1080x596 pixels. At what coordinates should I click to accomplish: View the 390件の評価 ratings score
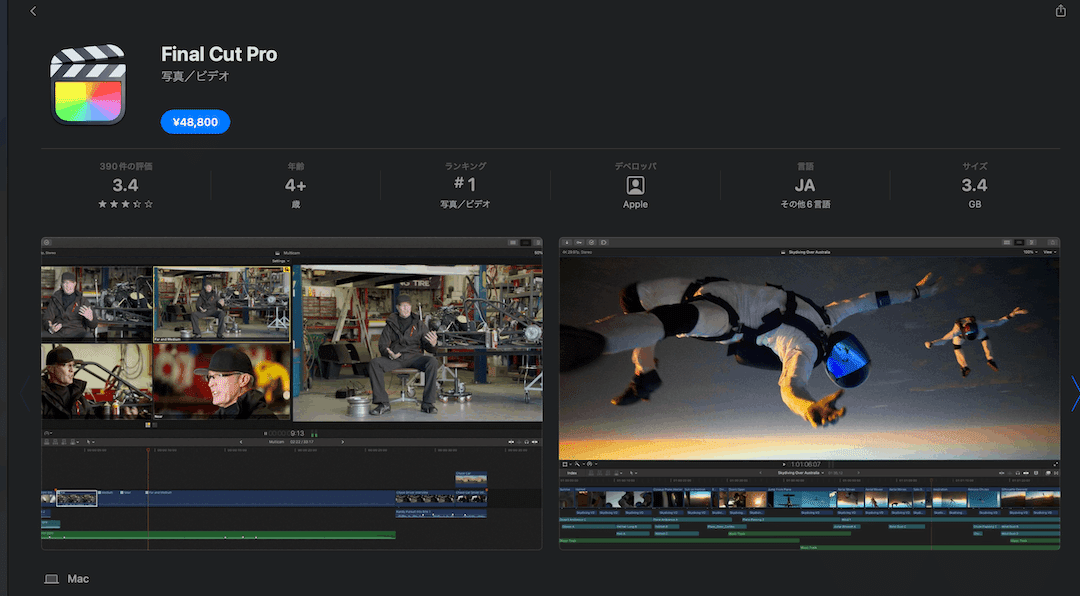click(125, 185)
